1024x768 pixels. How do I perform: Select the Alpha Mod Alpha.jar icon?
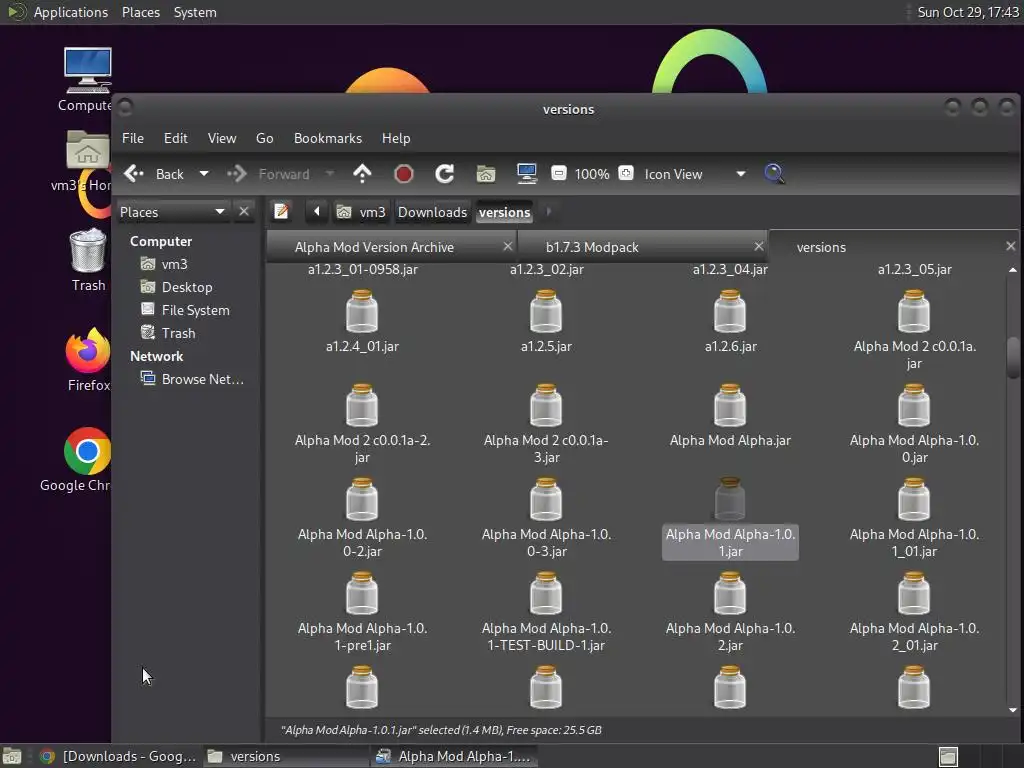[730, 406]
